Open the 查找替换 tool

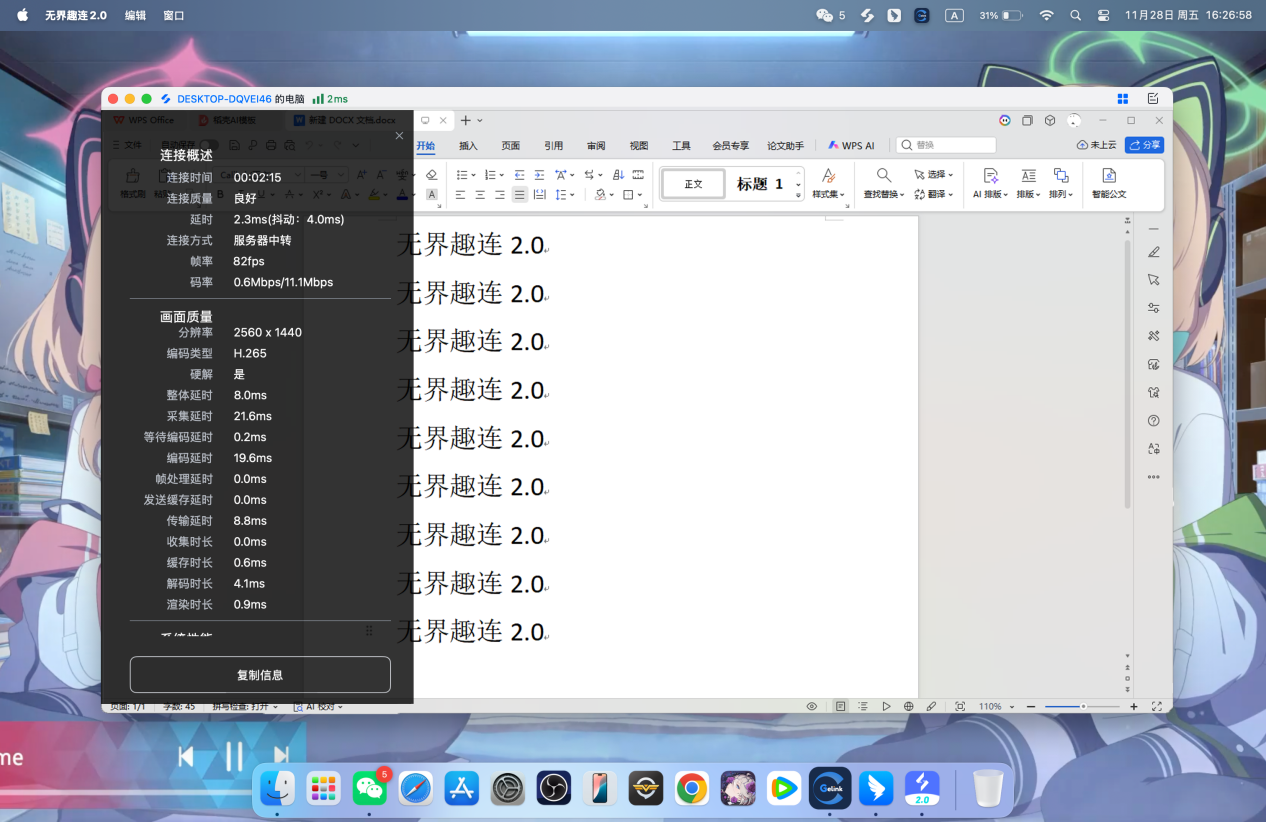[884, 183]
